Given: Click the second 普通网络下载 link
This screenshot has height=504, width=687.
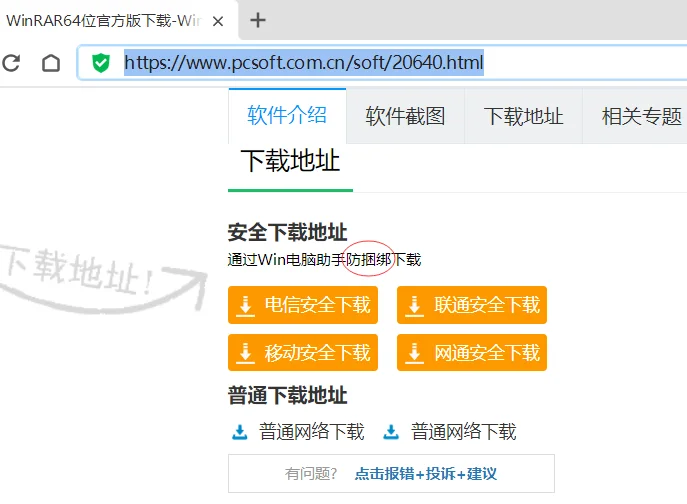Looking at the screenshot, I should 464,432.
